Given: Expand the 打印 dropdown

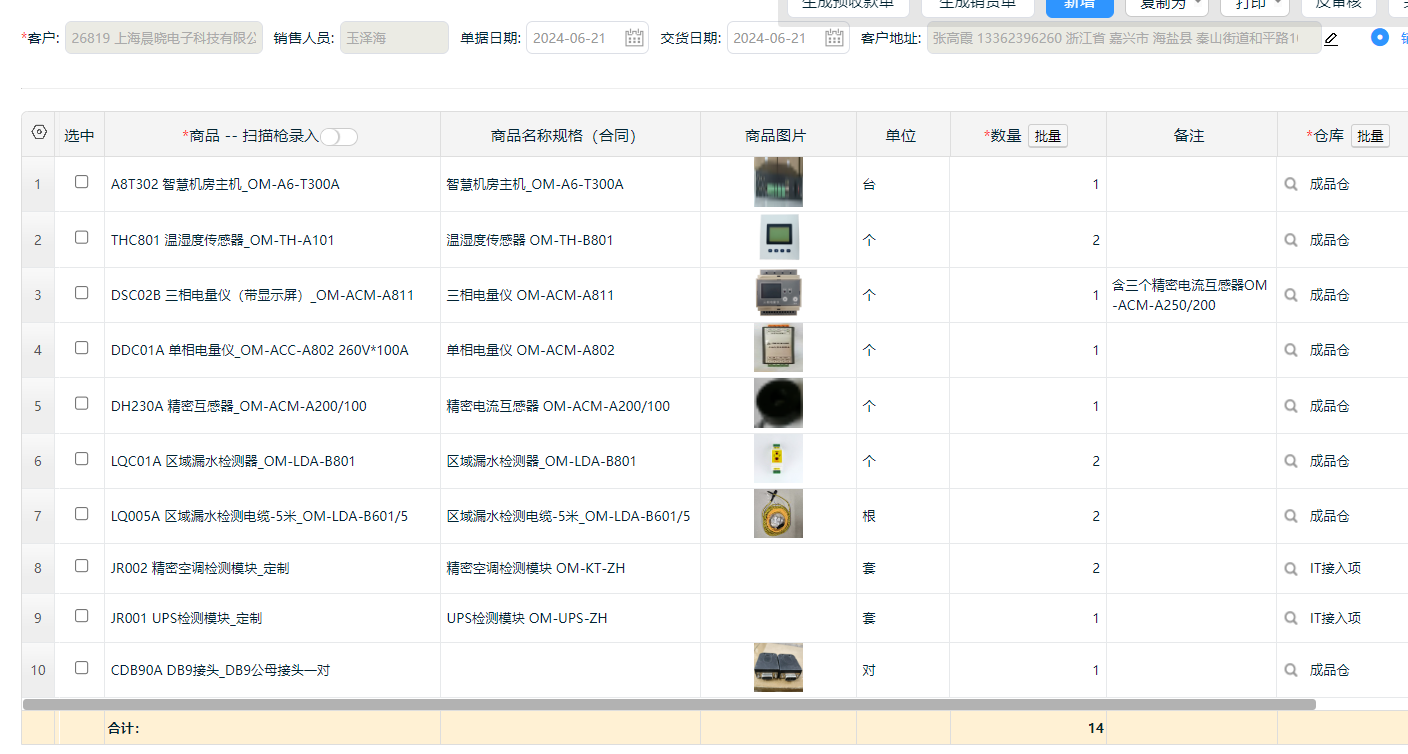Looking at the screenshot, I should click(x=1255, y=6).
